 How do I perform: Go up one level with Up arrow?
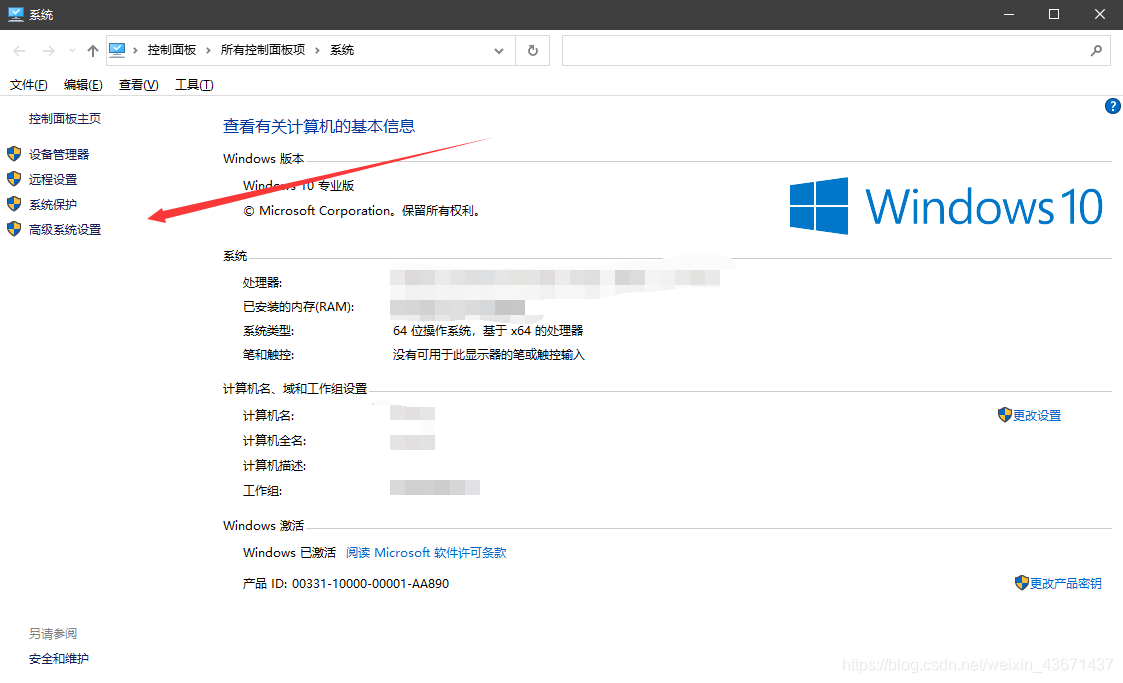(92, 51)
